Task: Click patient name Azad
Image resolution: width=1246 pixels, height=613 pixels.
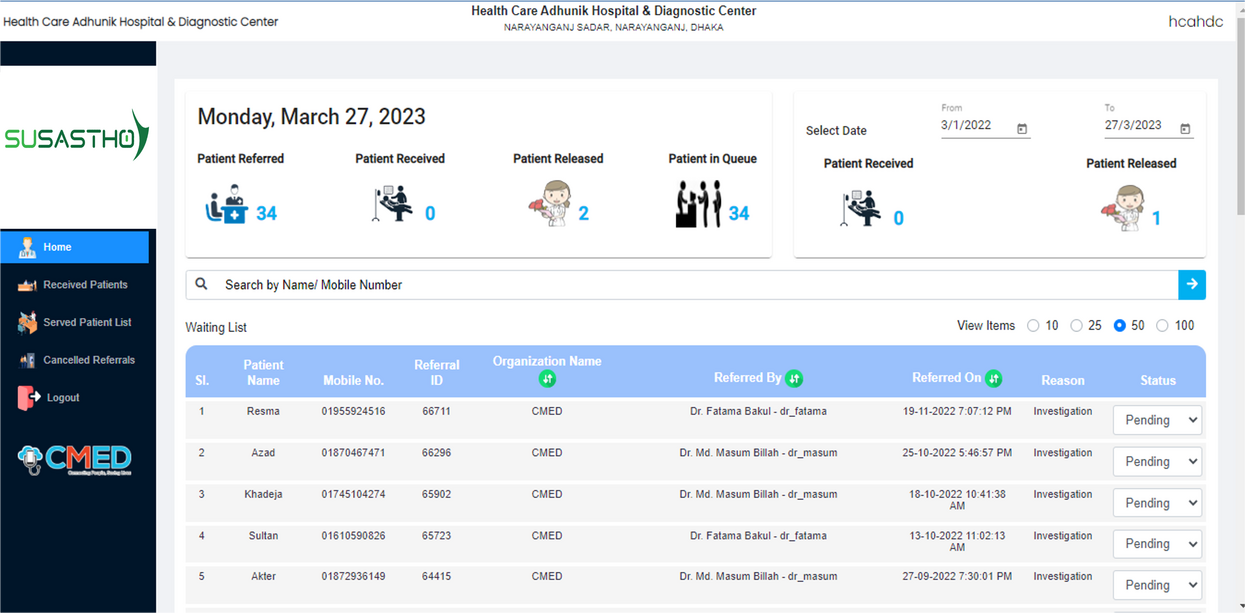Action: click(263, 453)
